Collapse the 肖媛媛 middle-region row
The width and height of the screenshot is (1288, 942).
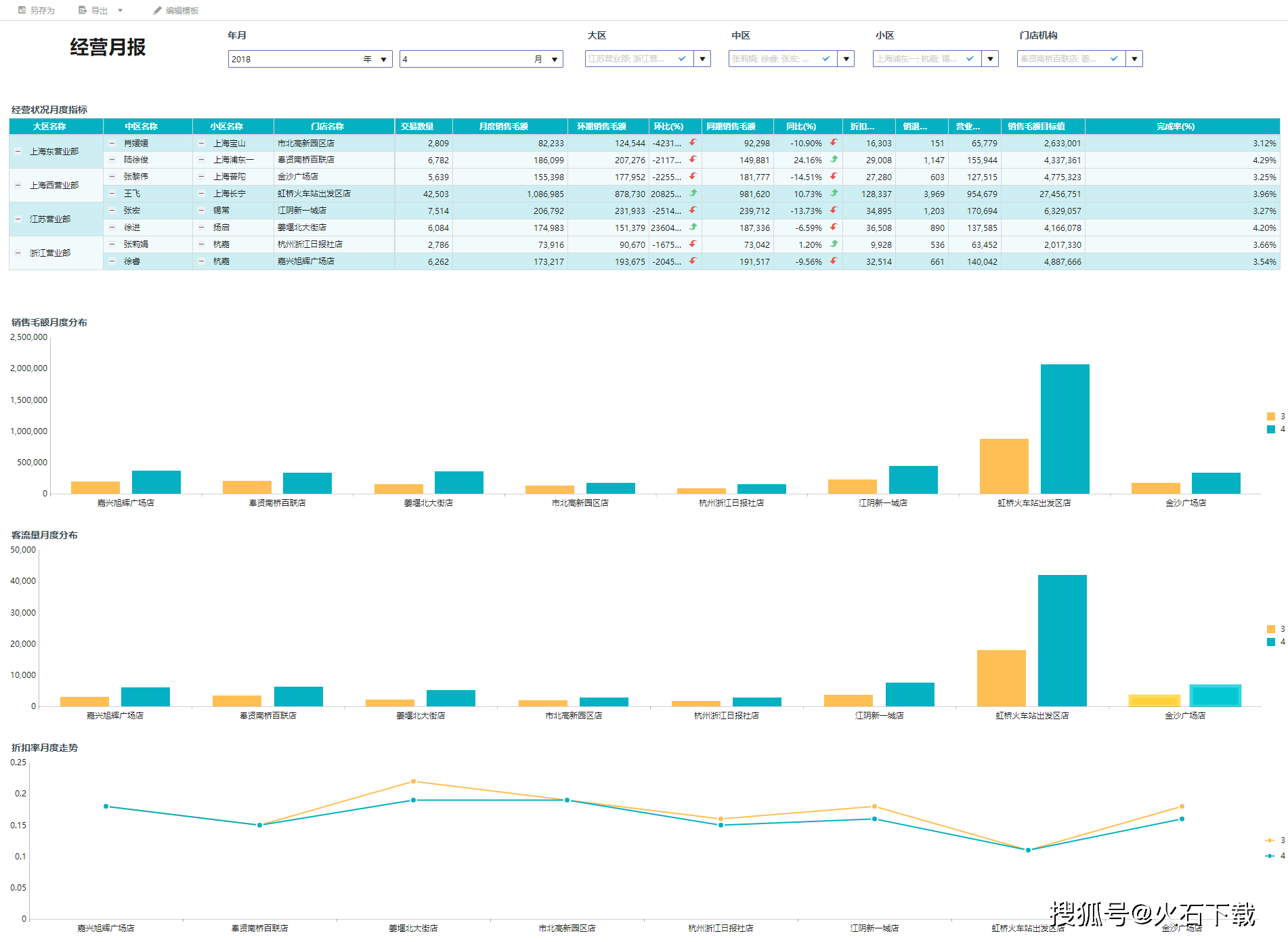(112, 143)
